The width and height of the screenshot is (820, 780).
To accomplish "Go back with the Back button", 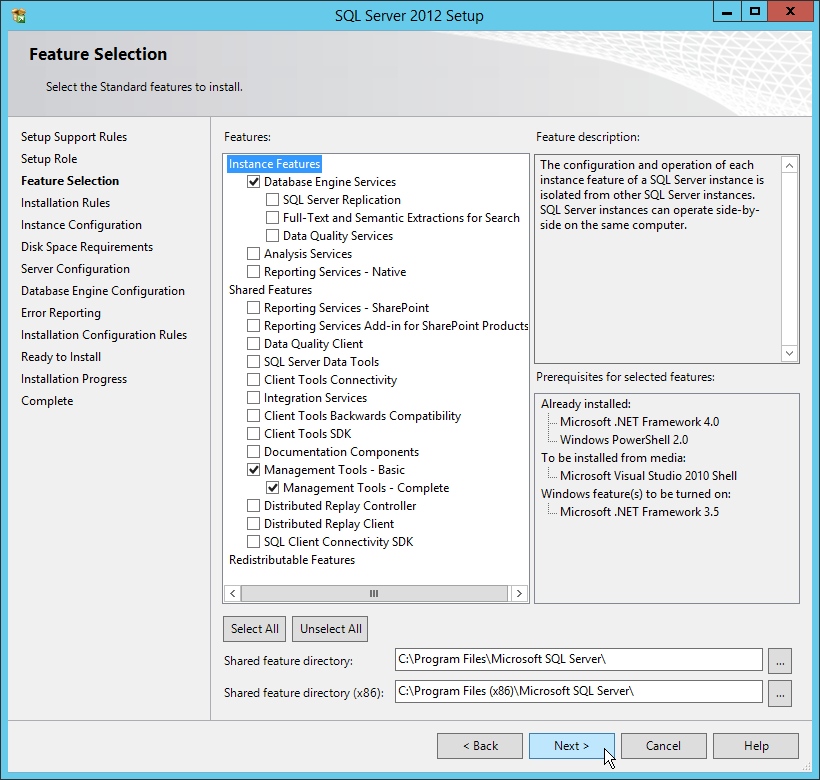I will click(x=480, y=746).
